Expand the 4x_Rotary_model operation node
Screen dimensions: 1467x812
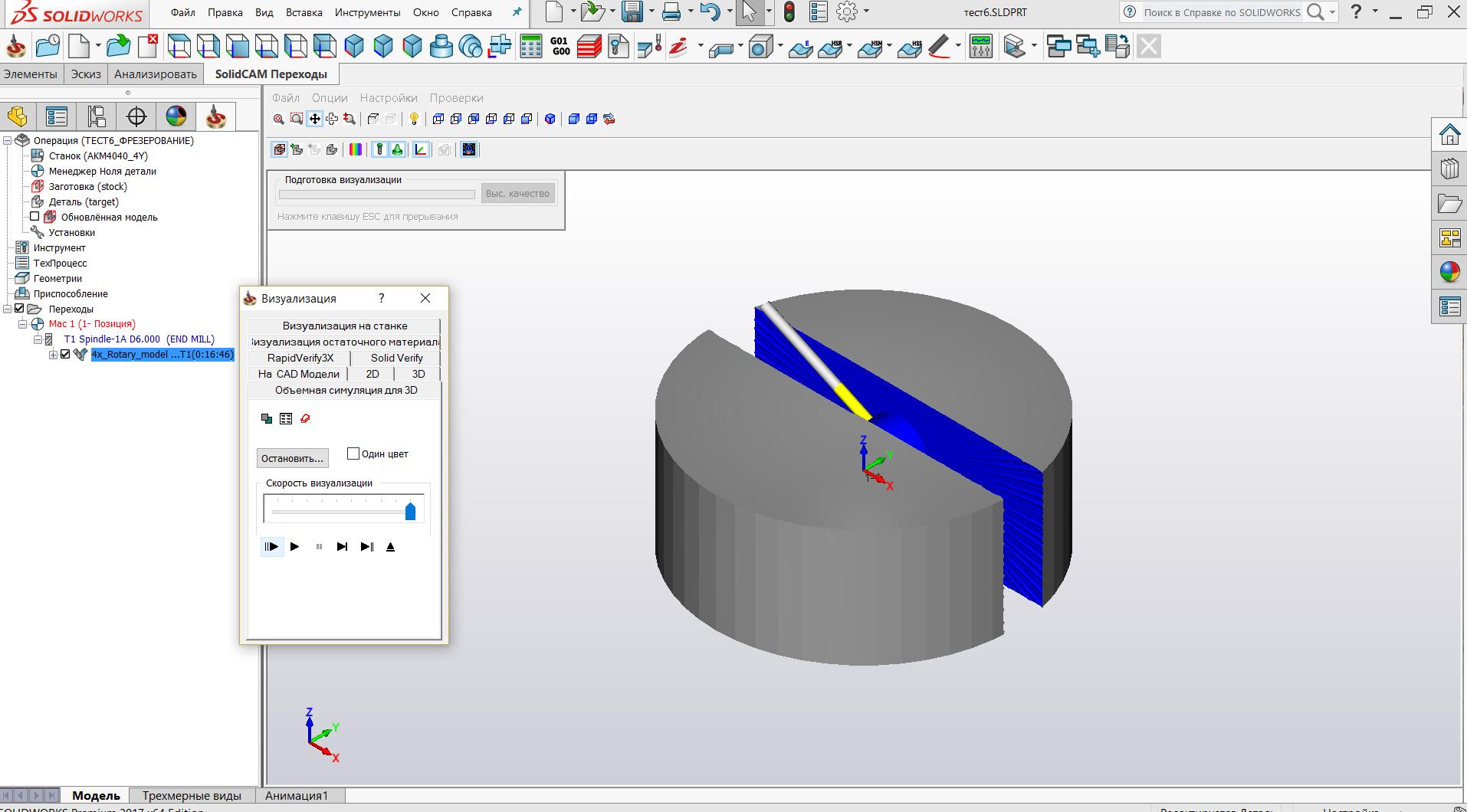tap(53, 354)
